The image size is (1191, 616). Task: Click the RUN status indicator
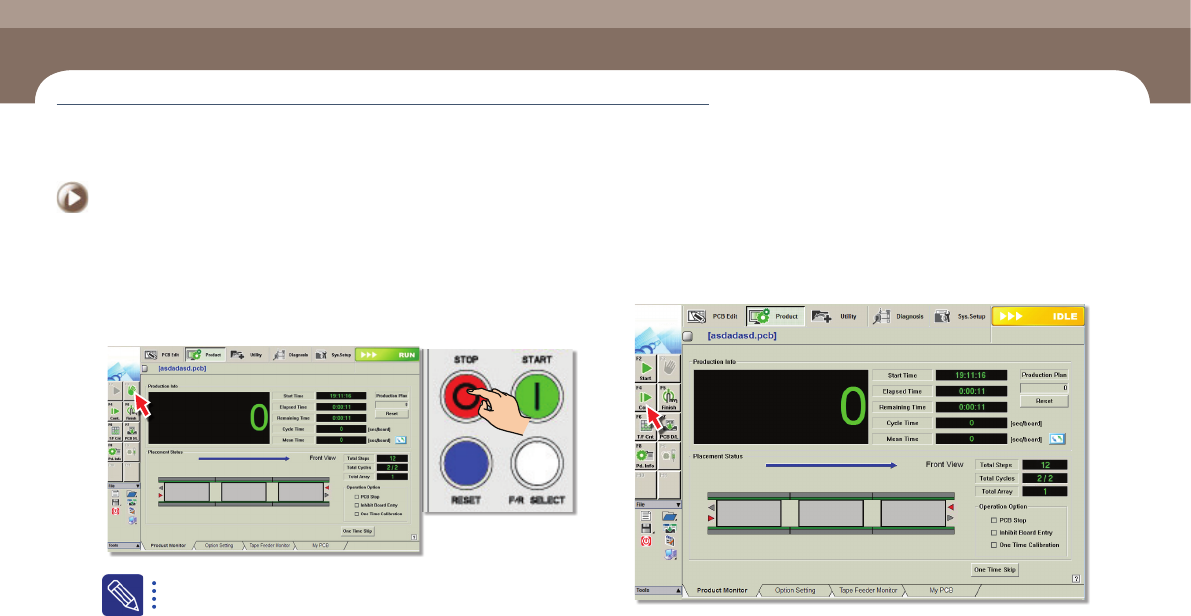(x=387, y=355)
